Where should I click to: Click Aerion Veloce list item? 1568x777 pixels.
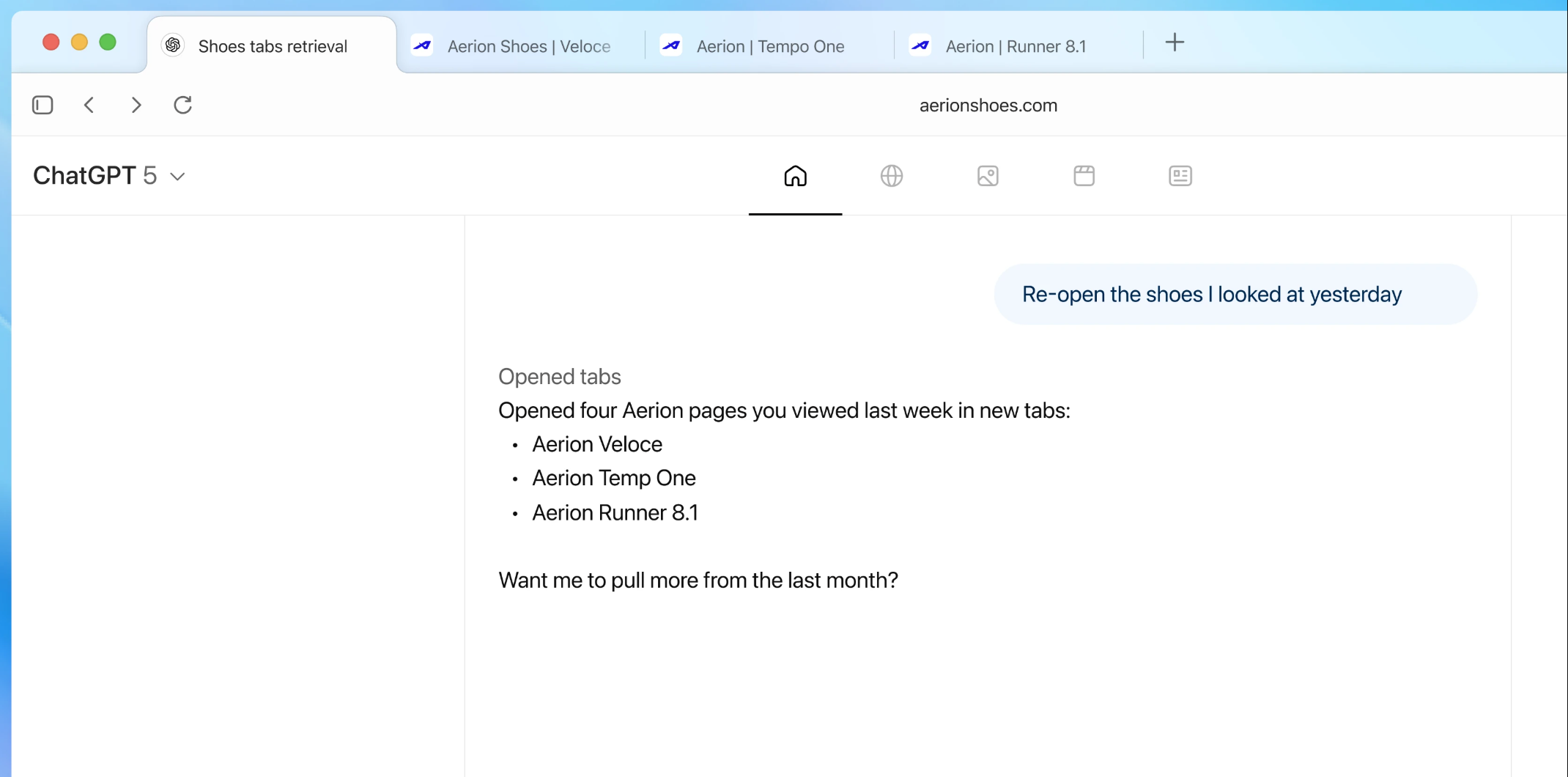click(x=596, y=444)
